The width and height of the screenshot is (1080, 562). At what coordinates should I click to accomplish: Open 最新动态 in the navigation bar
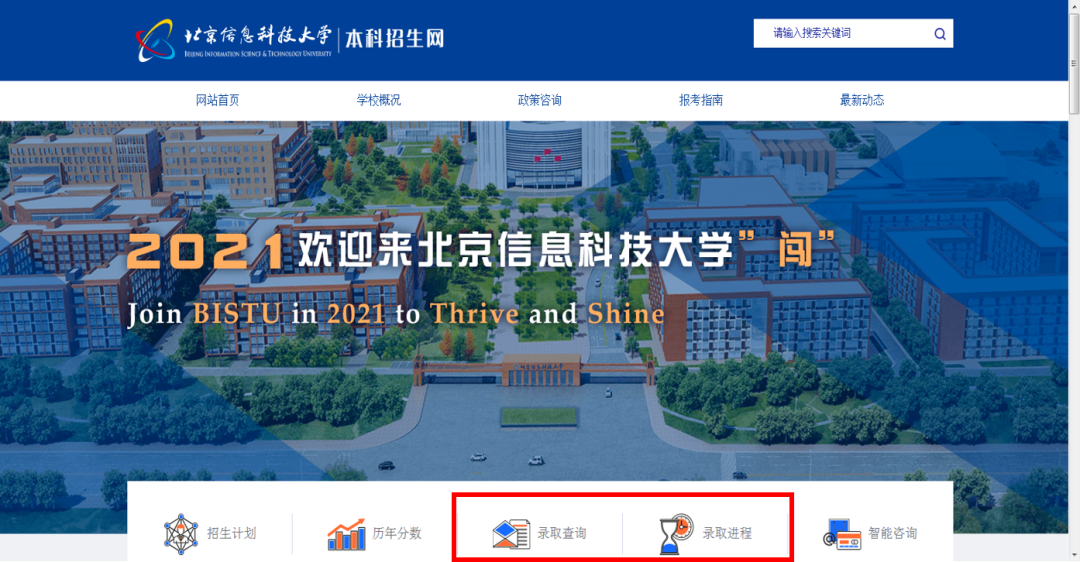[x=862, y=101]
